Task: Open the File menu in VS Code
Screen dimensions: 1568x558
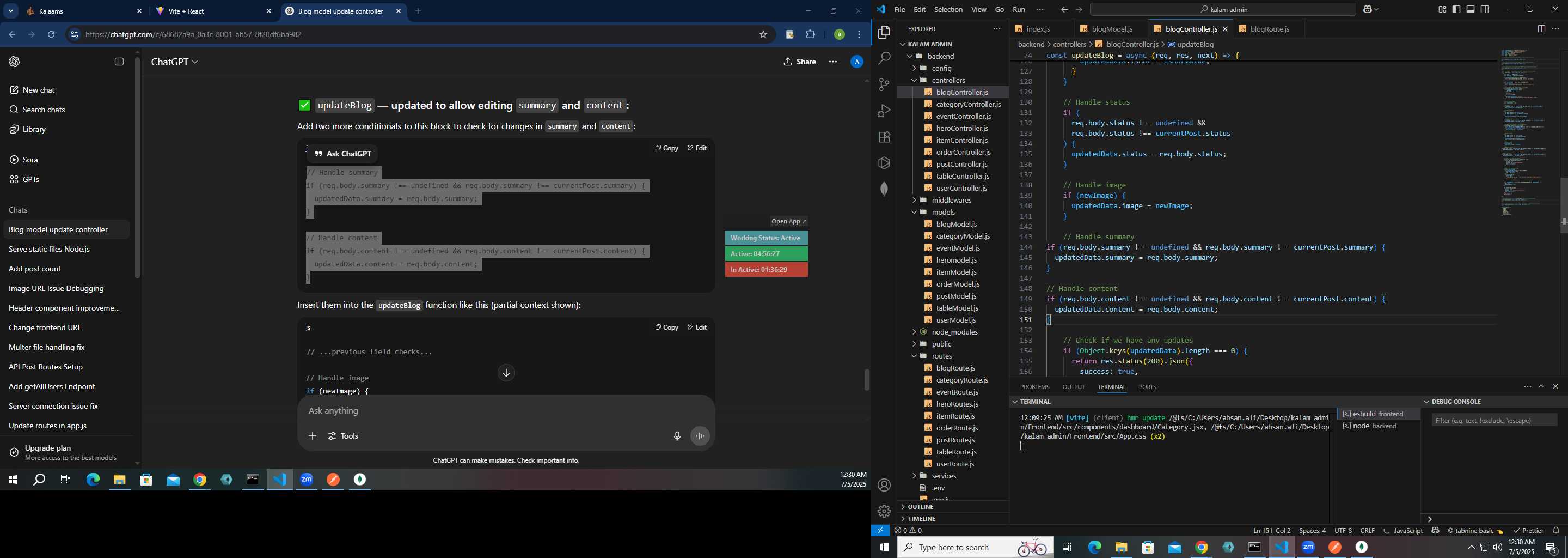Action: point(899,10)
